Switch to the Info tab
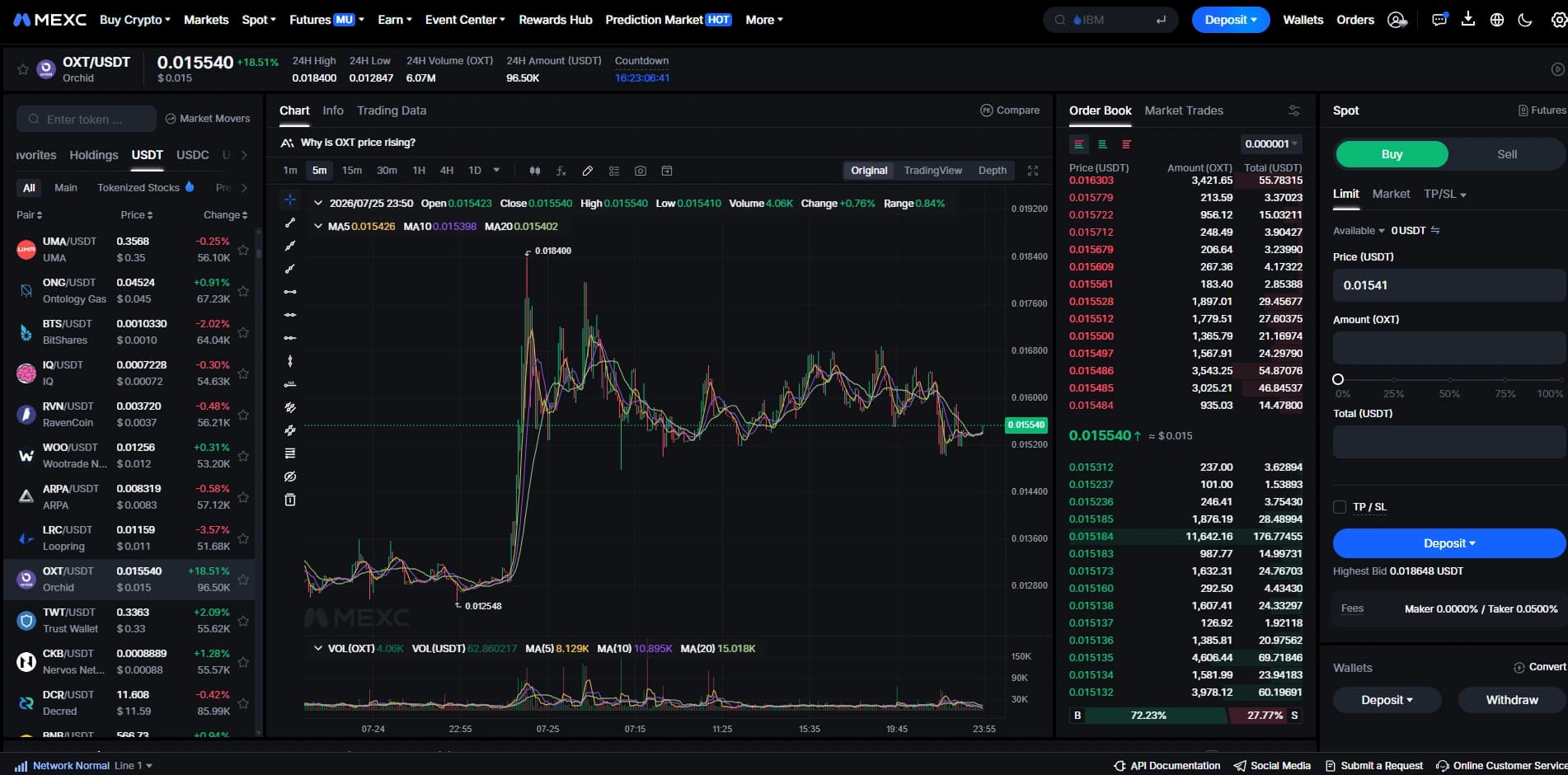 tap(333, 110)
